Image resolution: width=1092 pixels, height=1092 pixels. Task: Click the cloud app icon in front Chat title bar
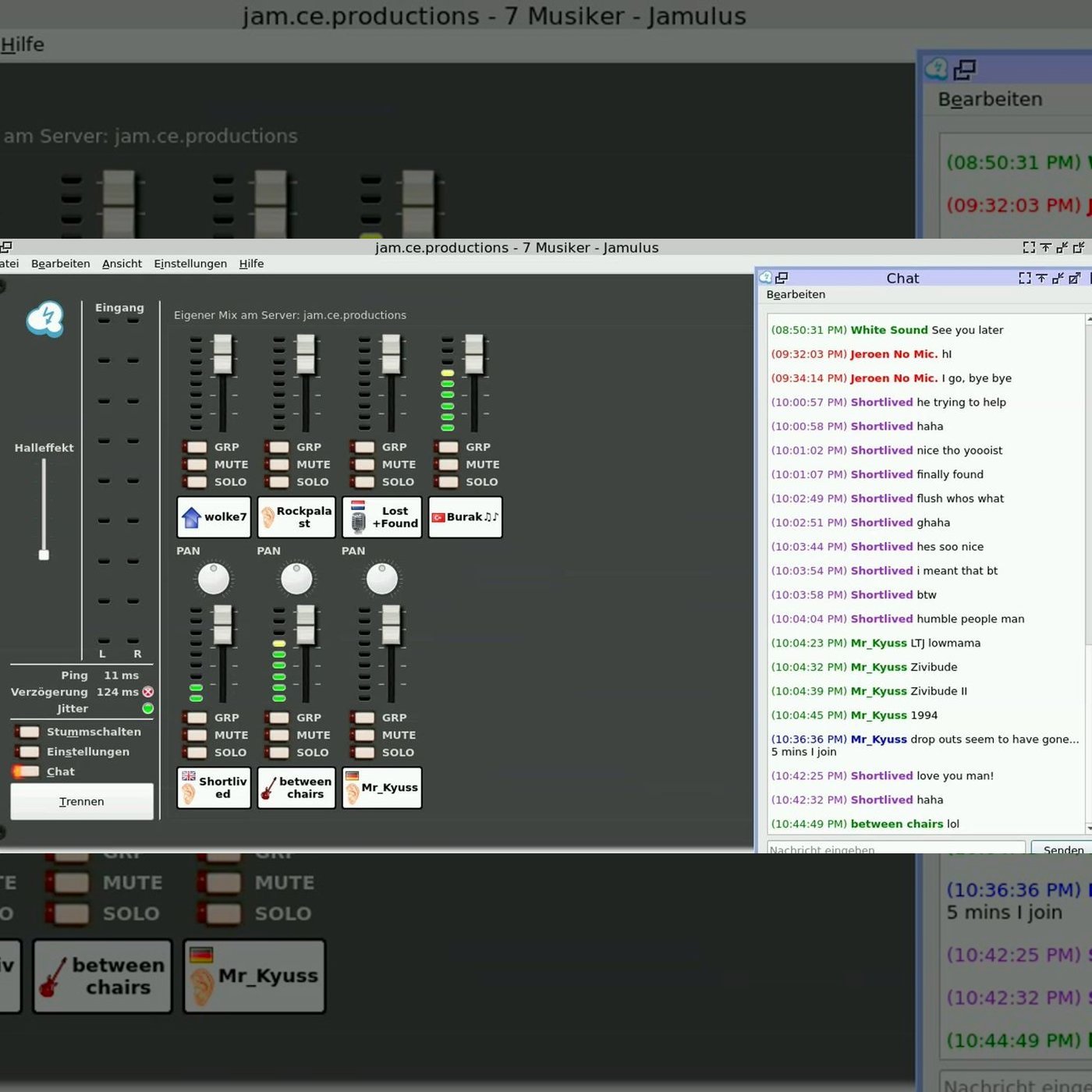click(x=766, y=278)
